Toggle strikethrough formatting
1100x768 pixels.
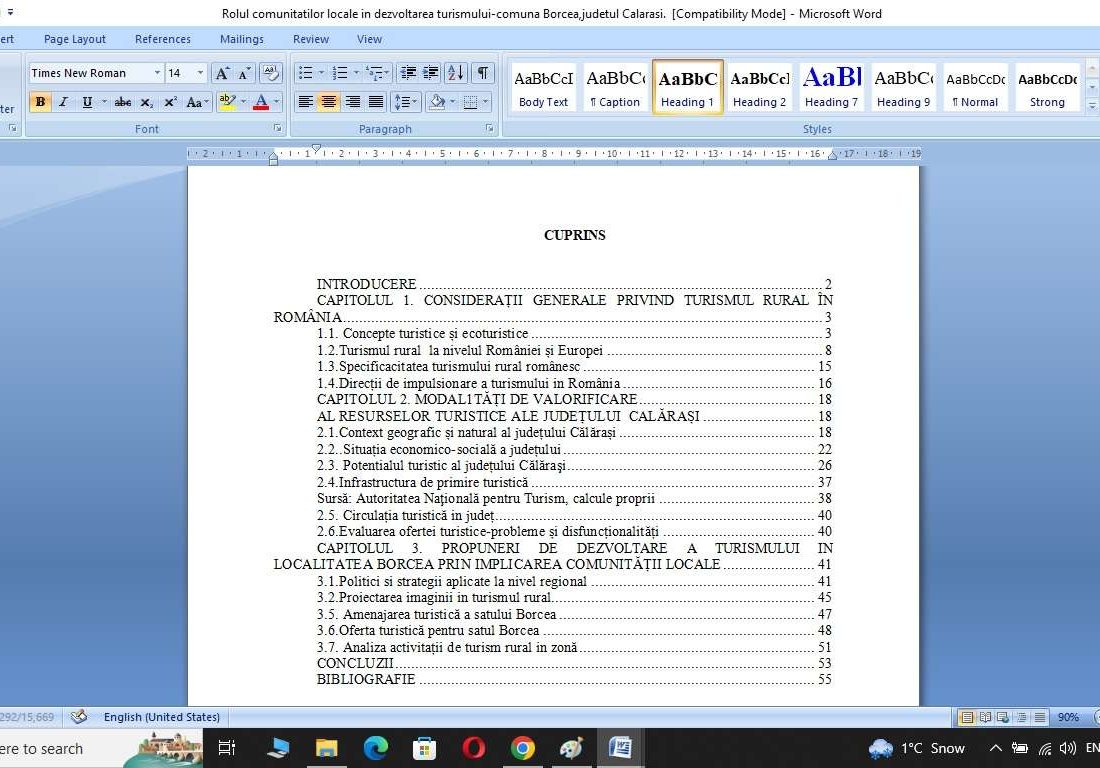click(x=122, y=102)
